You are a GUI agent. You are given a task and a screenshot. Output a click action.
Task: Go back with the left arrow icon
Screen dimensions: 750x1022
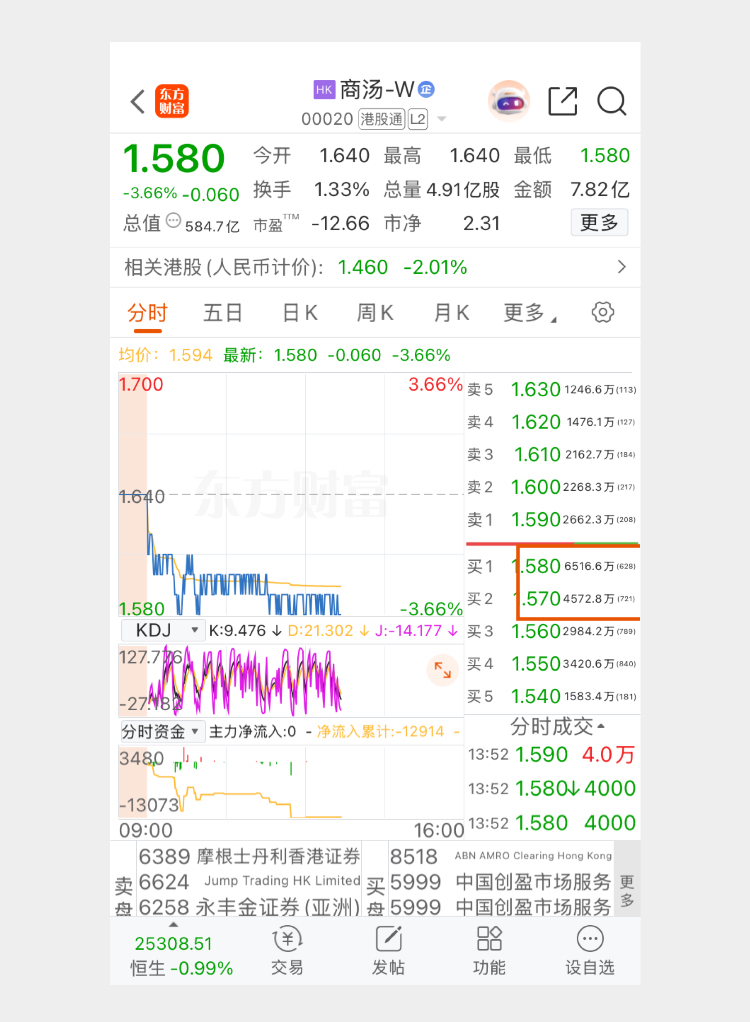(137, 102)
